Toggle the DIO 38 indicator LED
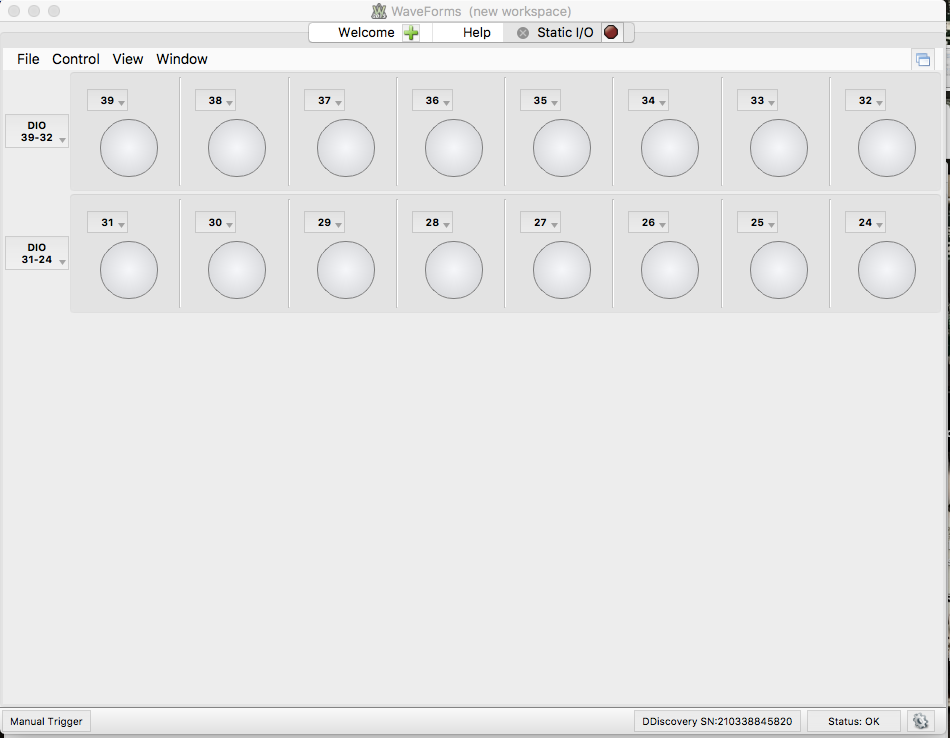This screenshot has width=950, height=738. [x=237, y=148]
